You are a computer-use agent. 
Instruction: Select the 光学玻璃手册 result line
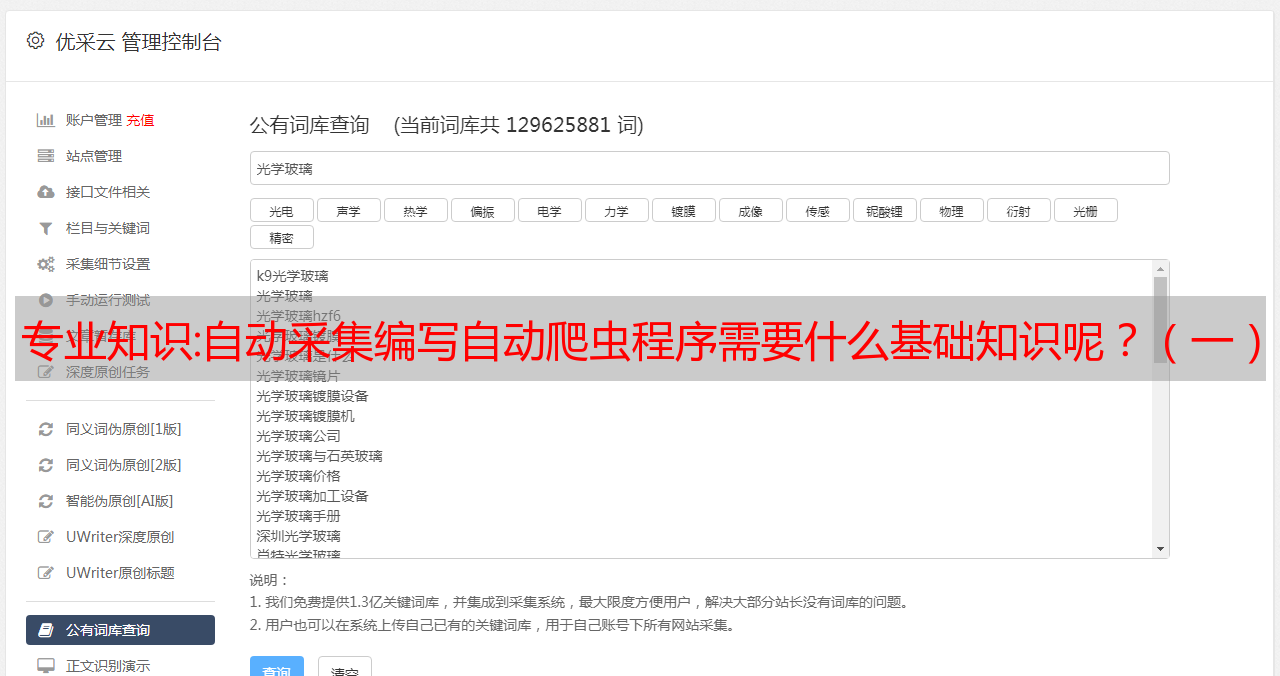pyautogui.click(x=298, y=516)
